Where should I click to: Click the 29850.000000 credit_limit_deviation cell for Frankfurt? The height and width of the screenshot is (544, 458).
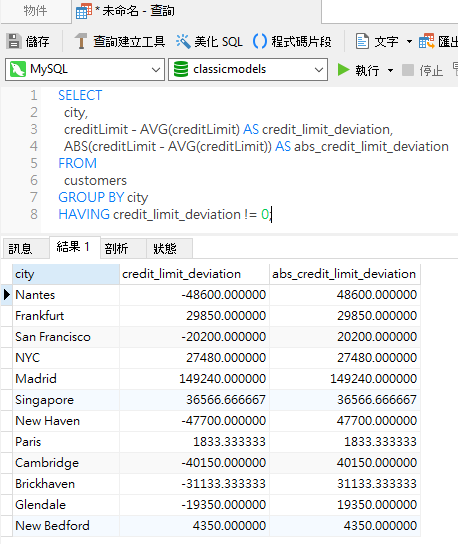194,316
